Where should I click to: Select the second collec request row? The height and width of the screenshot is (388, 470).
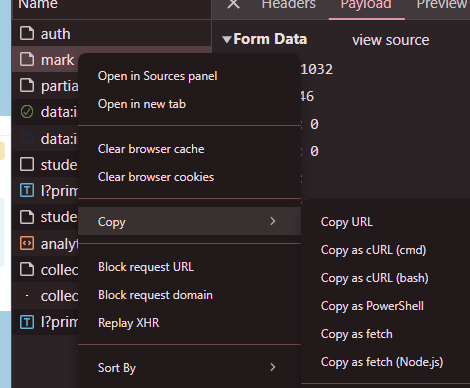click(45, 296)
